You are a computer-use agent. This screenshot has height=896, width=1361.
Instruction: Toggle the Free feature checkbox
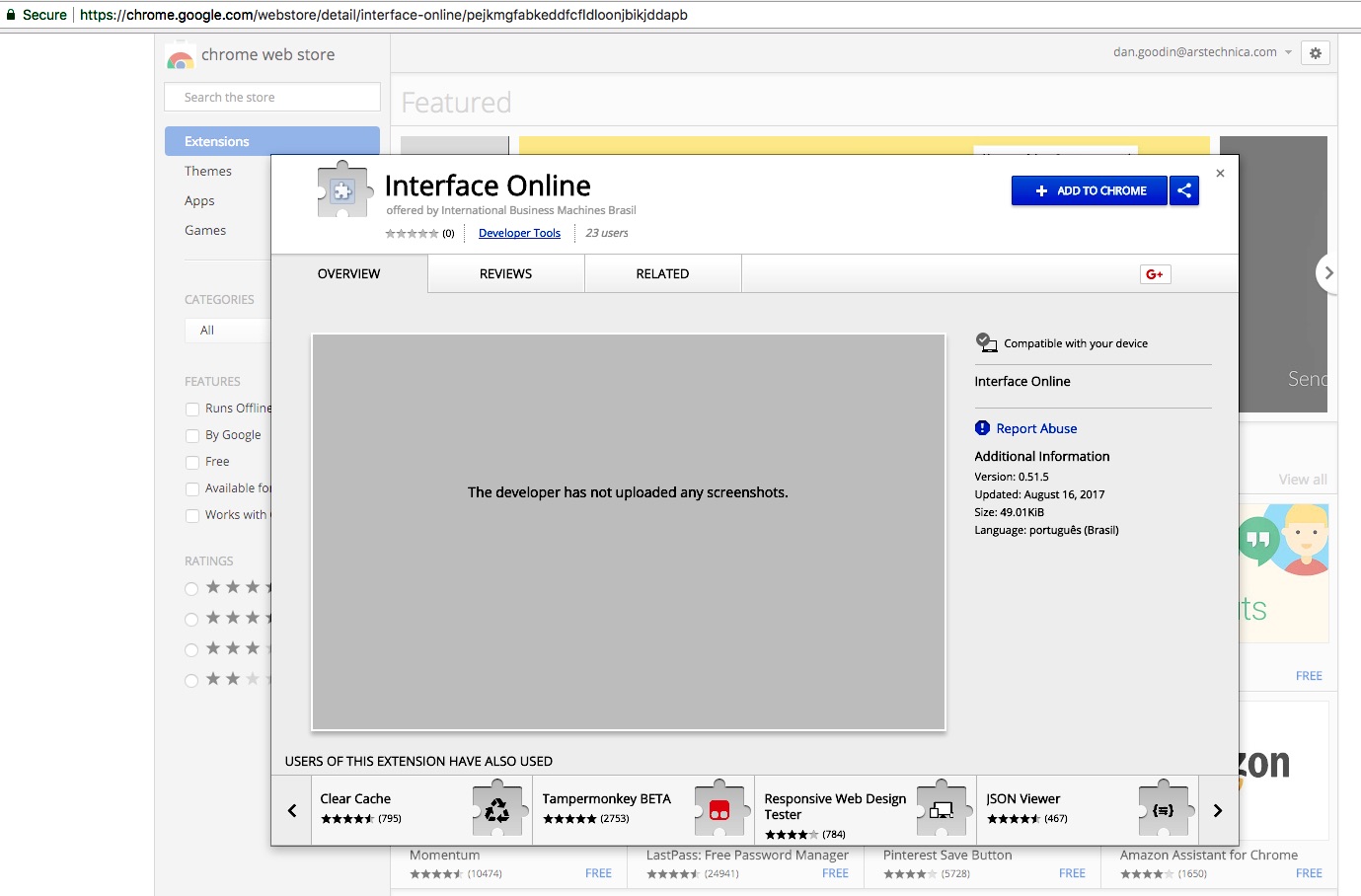tap(192, 462)
